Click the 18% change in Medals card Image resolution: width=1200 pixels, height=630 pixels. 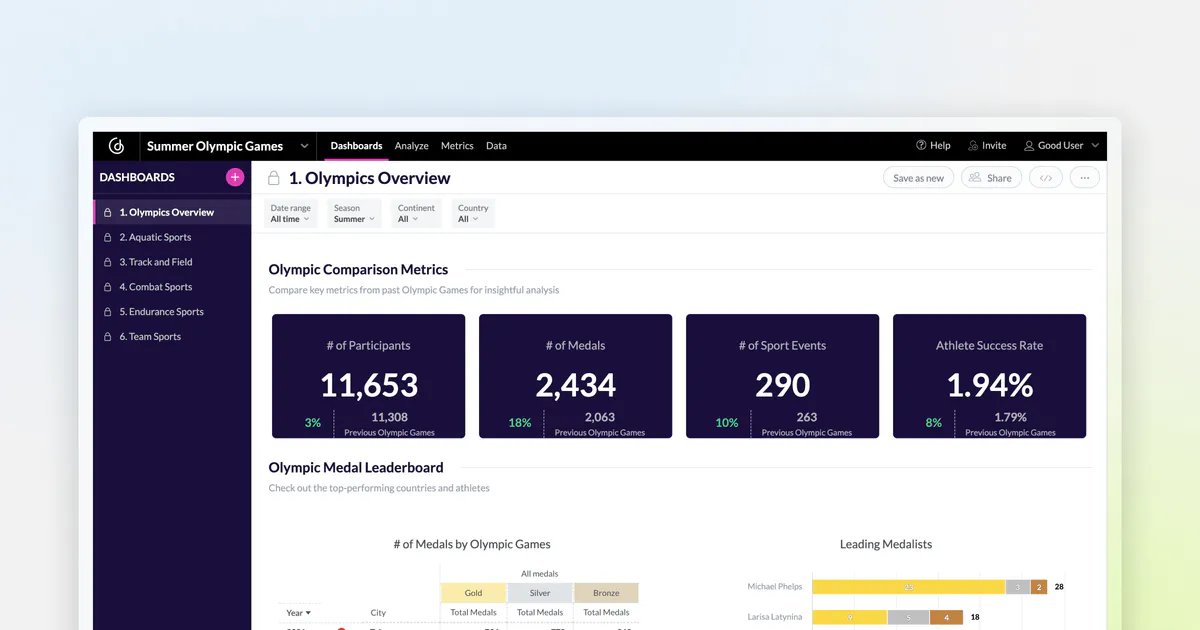click(x=520, y=423)
